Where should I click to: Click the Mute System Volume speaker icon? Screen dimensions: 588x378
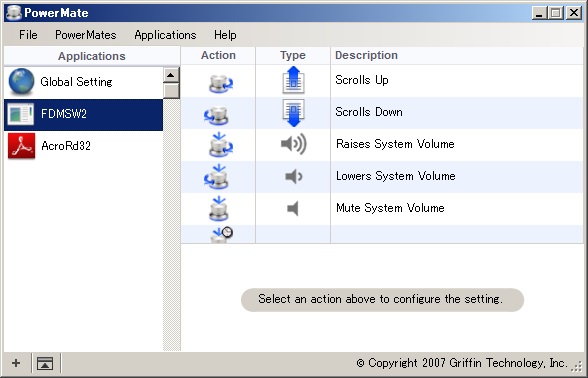click(x=293, y=208)
